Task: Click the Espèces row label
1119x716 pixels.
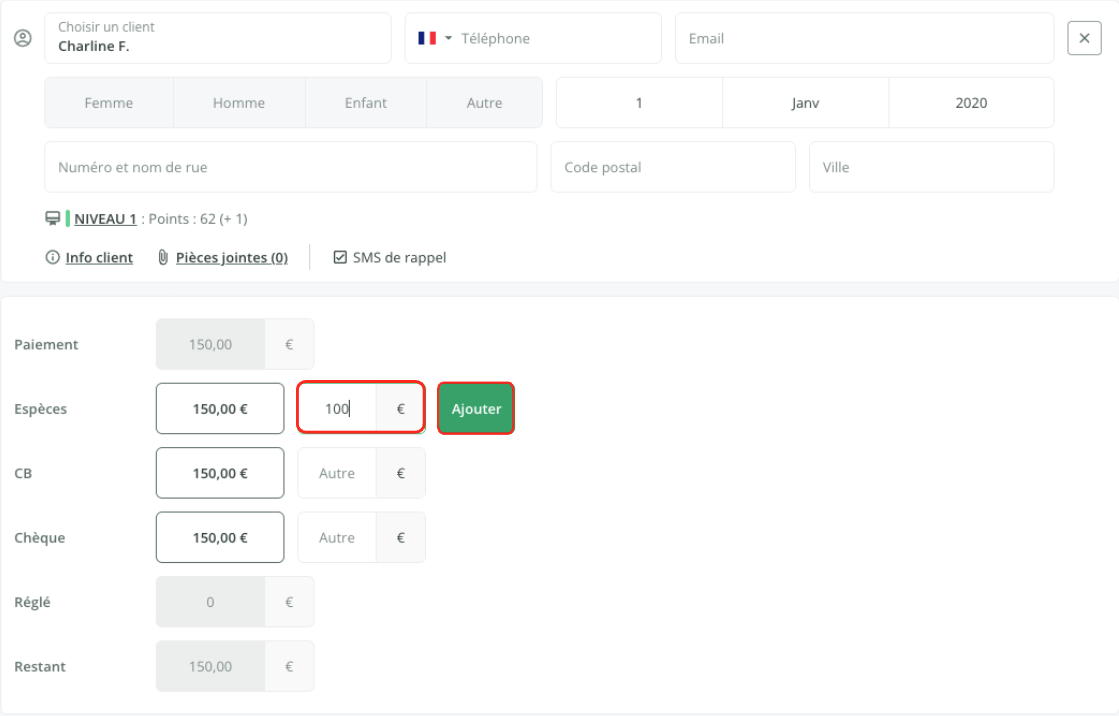Action: coord(41,409)
